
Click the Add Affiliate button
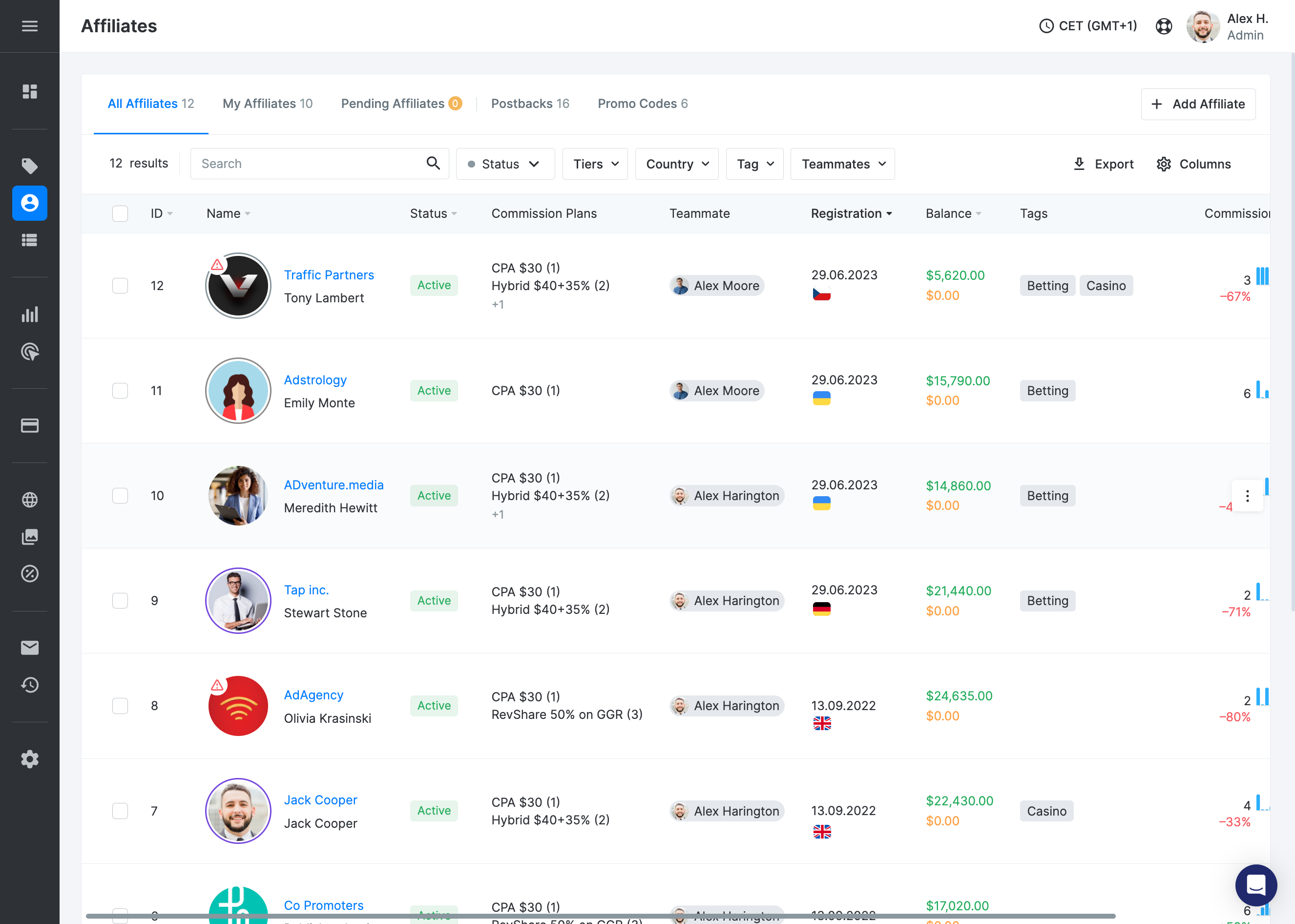pyautogui.click(x=1198, y=104)
